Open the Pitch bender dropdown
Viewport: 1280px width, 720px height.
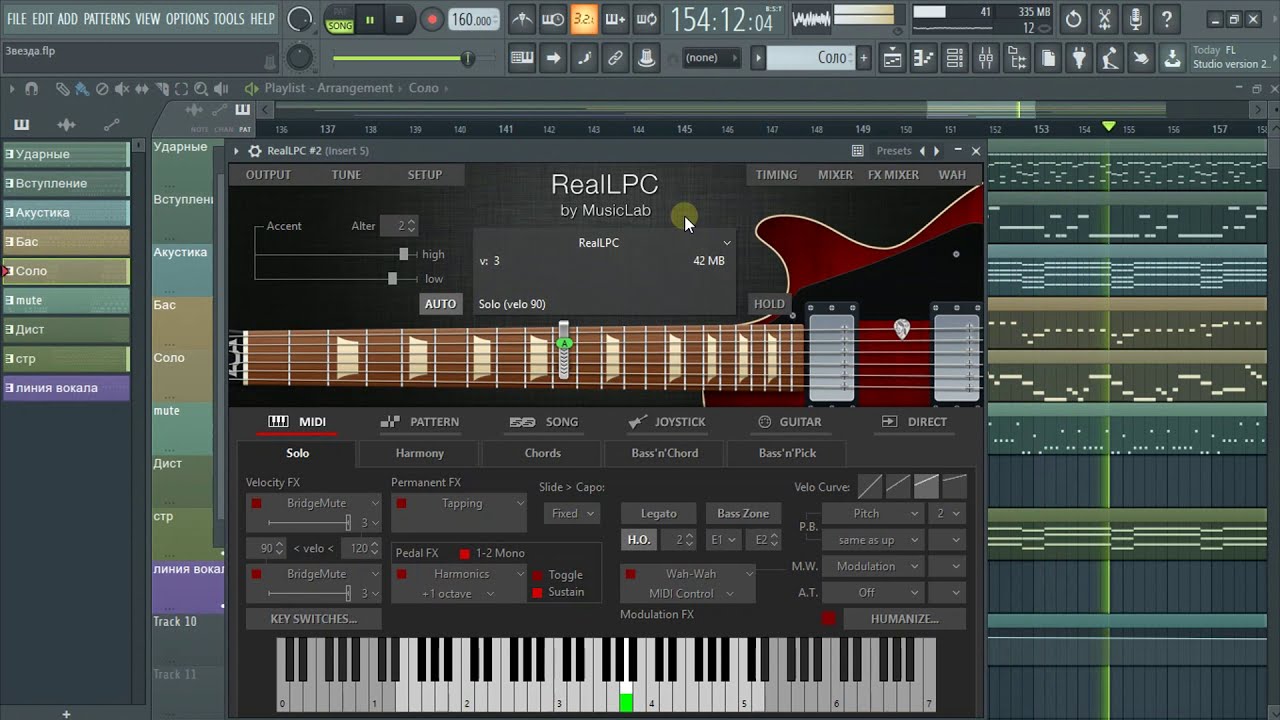click(x=872, y=513)
